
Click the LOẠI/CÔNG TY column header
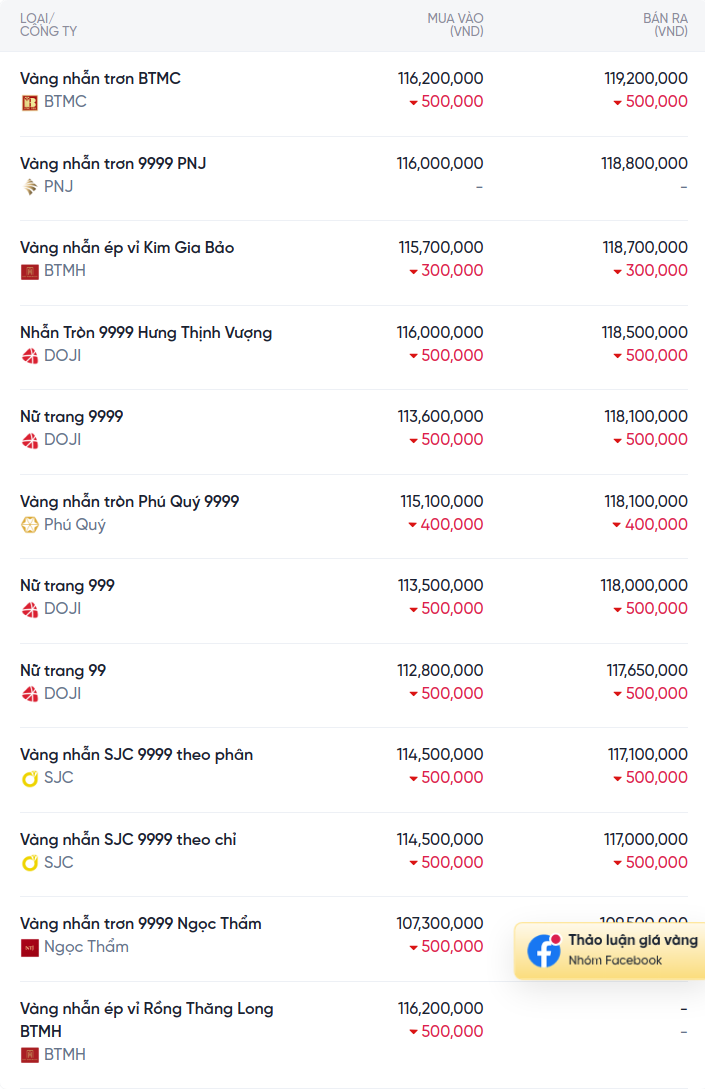pyautogui.click(x=48, y=25)
